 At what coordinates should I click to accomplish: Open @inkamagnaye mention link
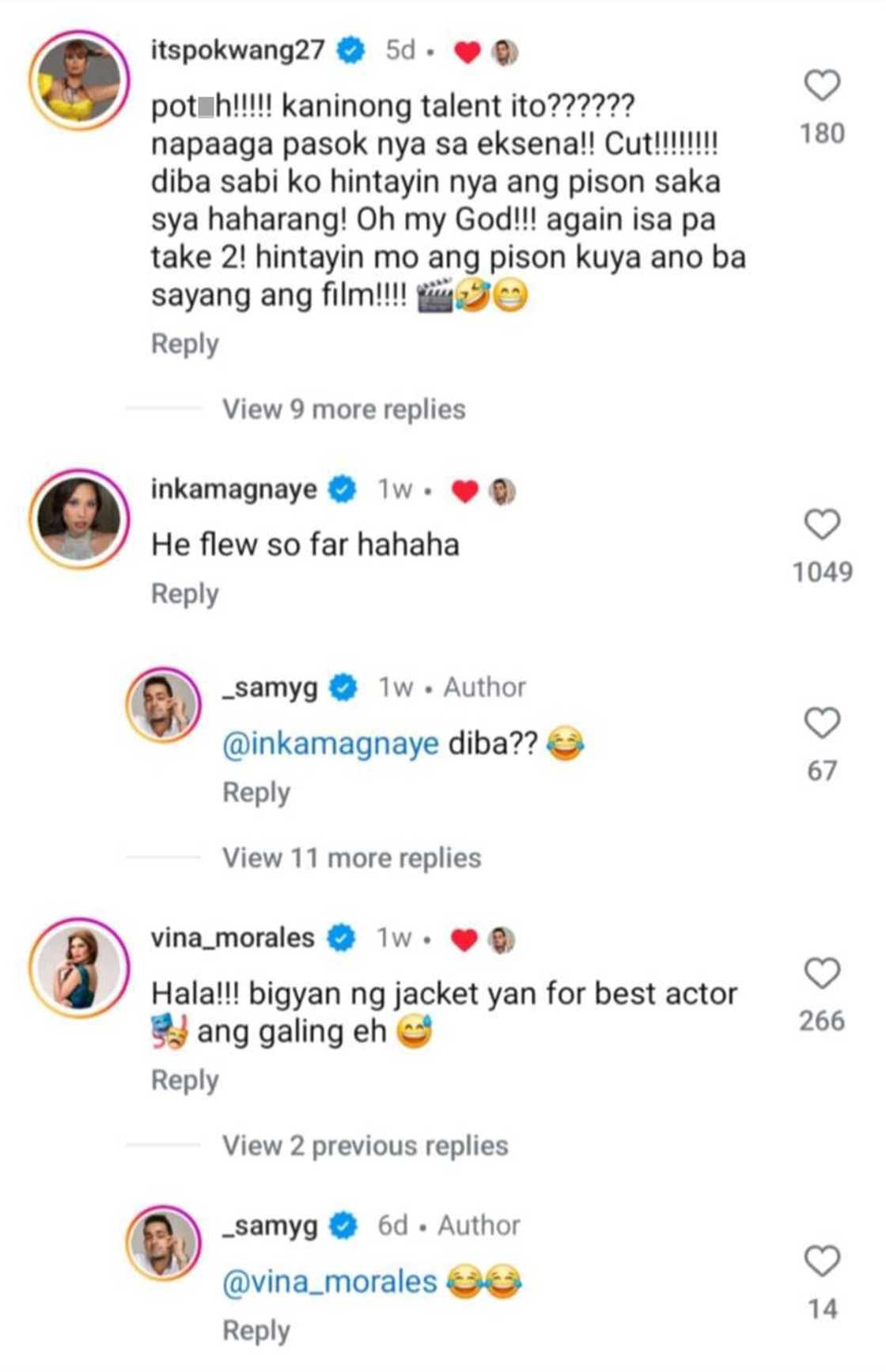click(331, 744)
